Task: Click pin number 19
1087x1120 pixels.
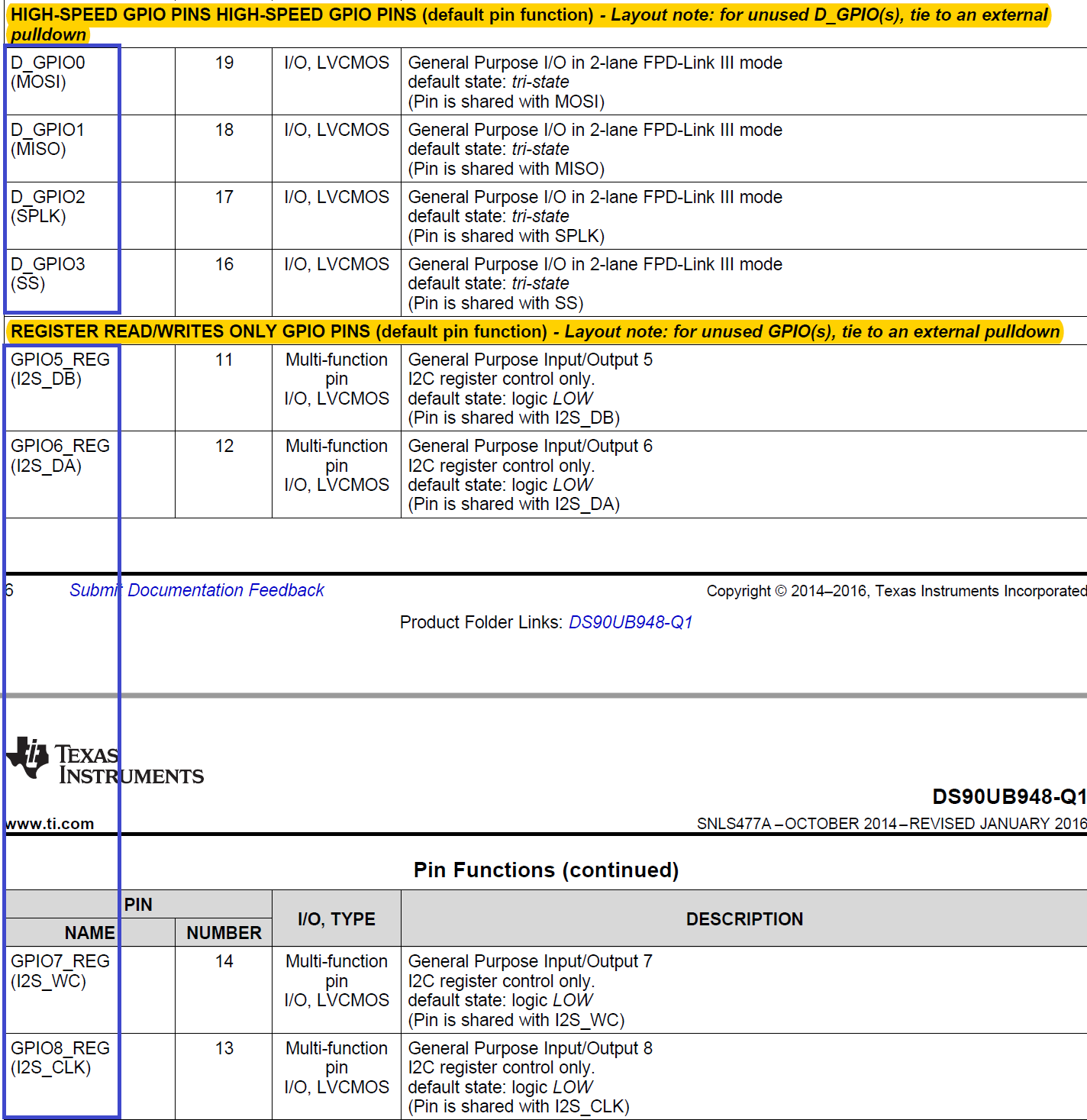Action: (224, 63)
